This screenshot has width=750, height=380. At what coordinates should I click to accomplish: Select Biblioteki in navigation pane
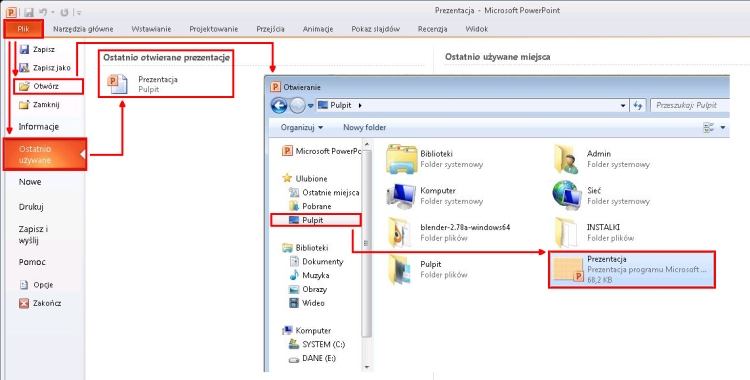[305, 248]
